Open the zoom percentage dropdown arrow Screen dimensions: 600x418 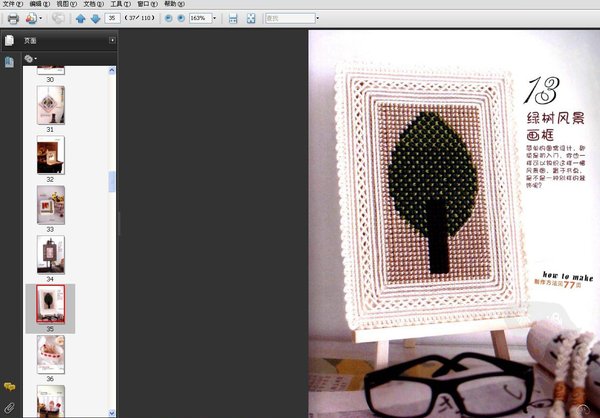(x=214, y=18)
